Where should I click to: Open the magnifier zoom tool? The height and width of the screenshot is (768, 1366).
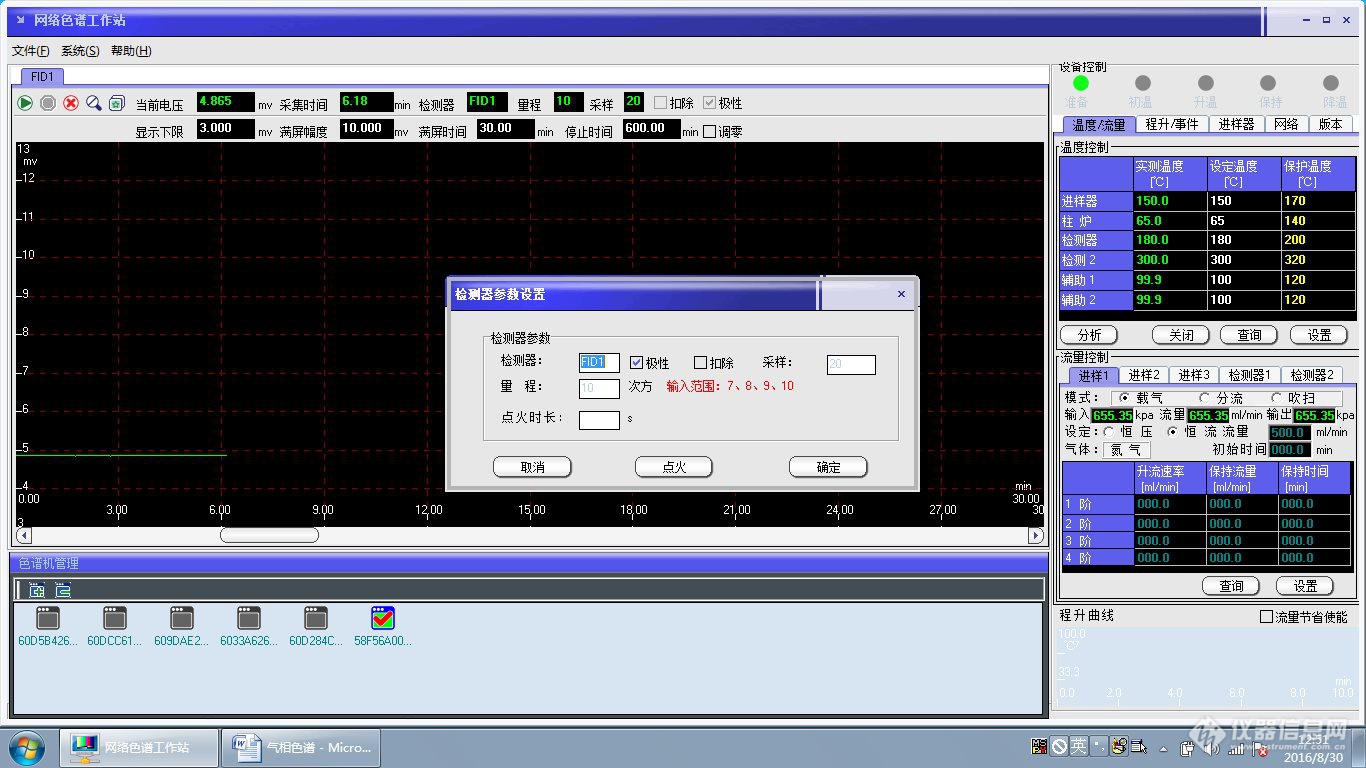click(94, 103)
